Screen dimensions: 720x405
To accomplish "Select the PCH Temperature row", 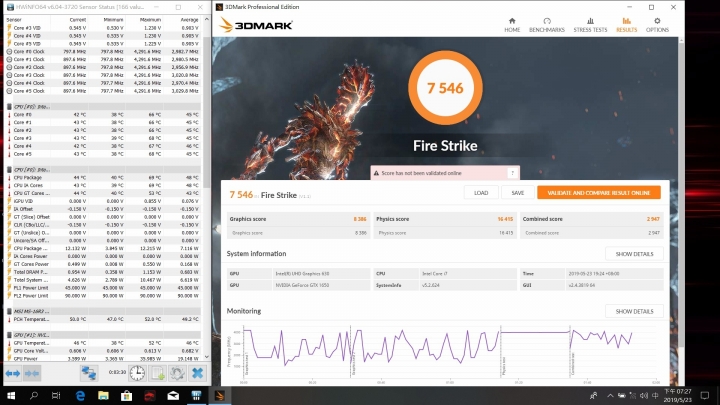I will coord(103,319).
